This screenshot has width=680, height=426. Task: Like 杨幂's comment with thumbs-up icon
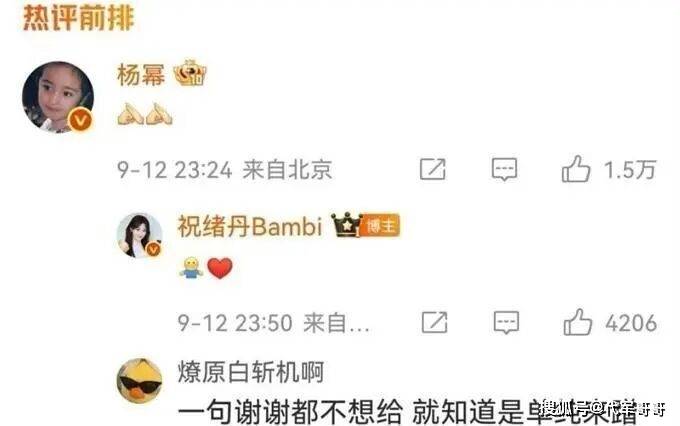tap(576, 169)
